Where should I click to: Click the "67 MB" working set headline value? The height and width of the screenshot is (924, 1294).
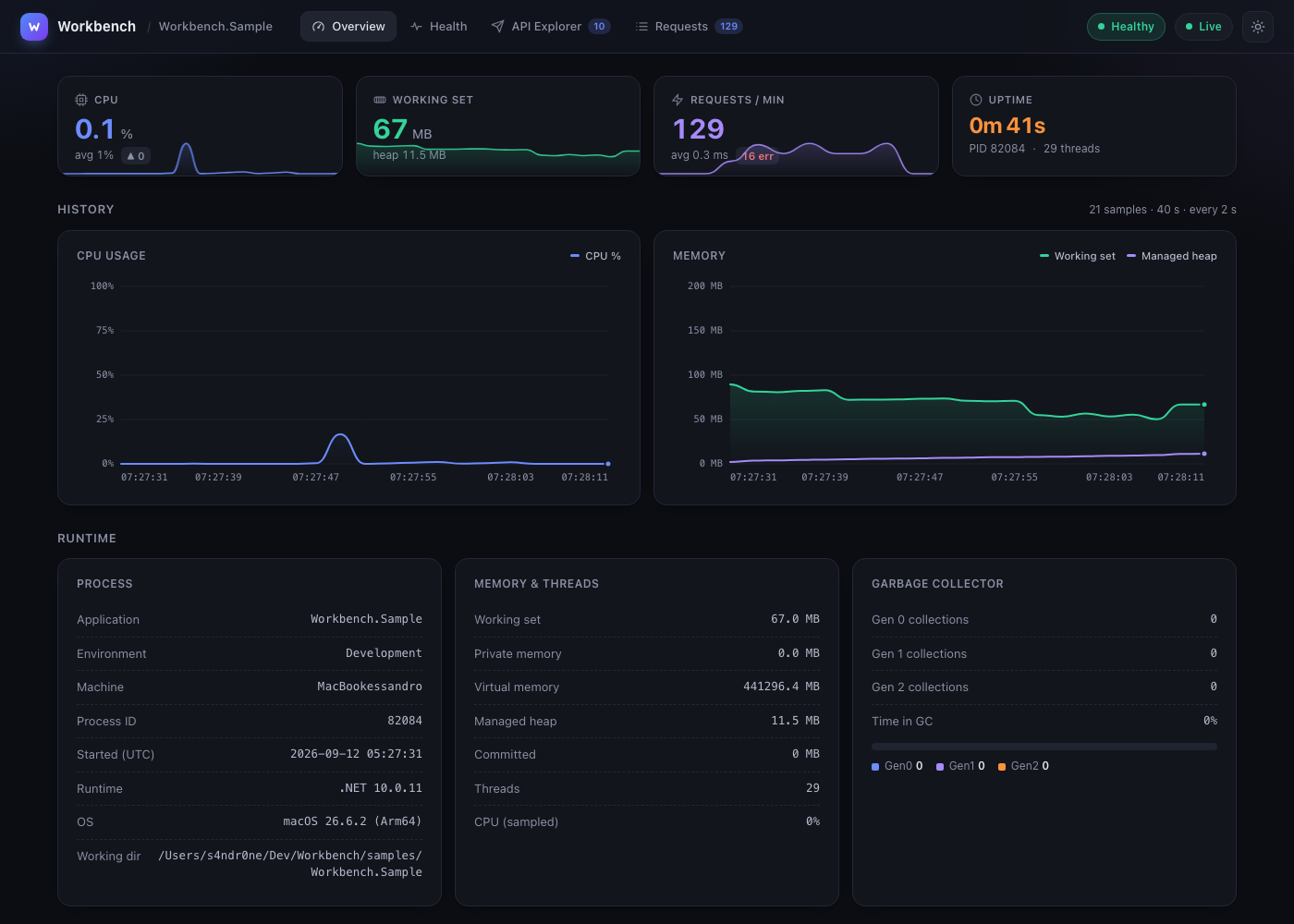pyautogui.click(x=403, y=129)
